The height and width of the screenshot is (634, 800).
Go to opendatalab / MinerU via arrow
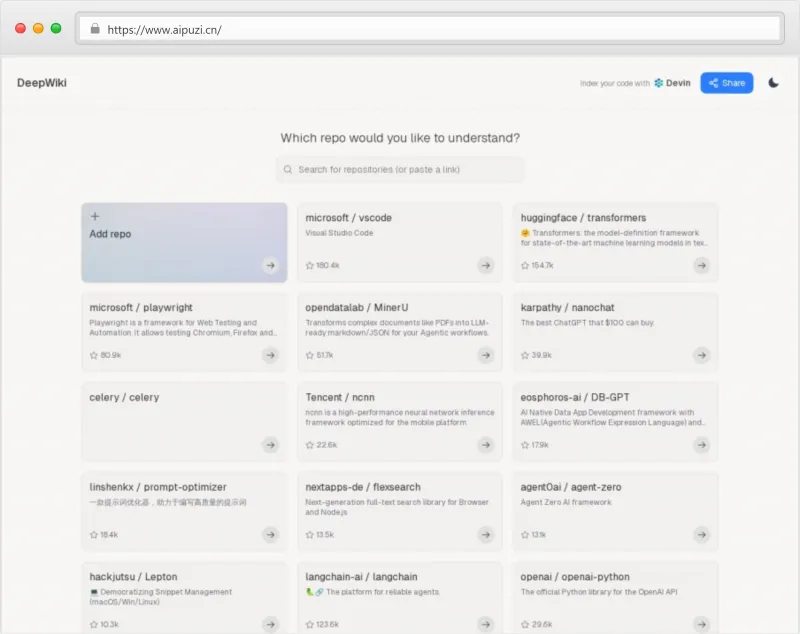(x=486, y=355)
